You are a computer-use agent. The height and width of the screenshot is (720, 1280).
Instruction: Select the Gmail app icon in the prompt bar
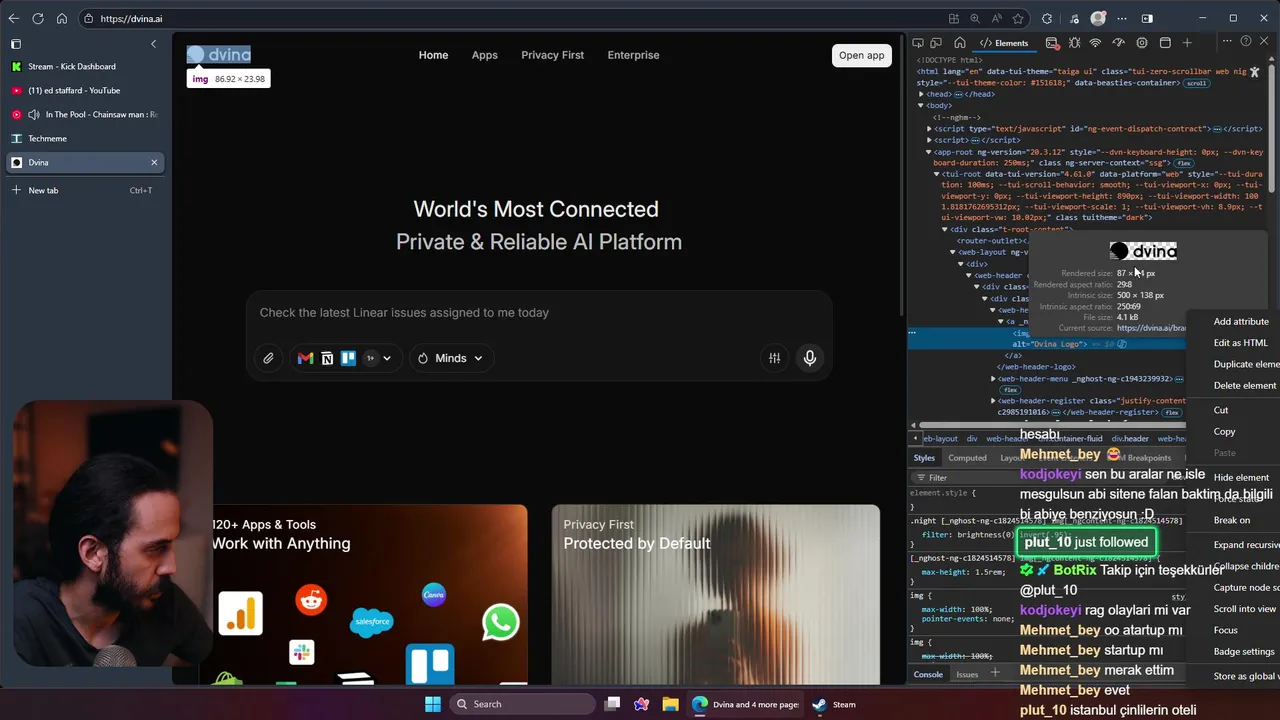point(305,358)
